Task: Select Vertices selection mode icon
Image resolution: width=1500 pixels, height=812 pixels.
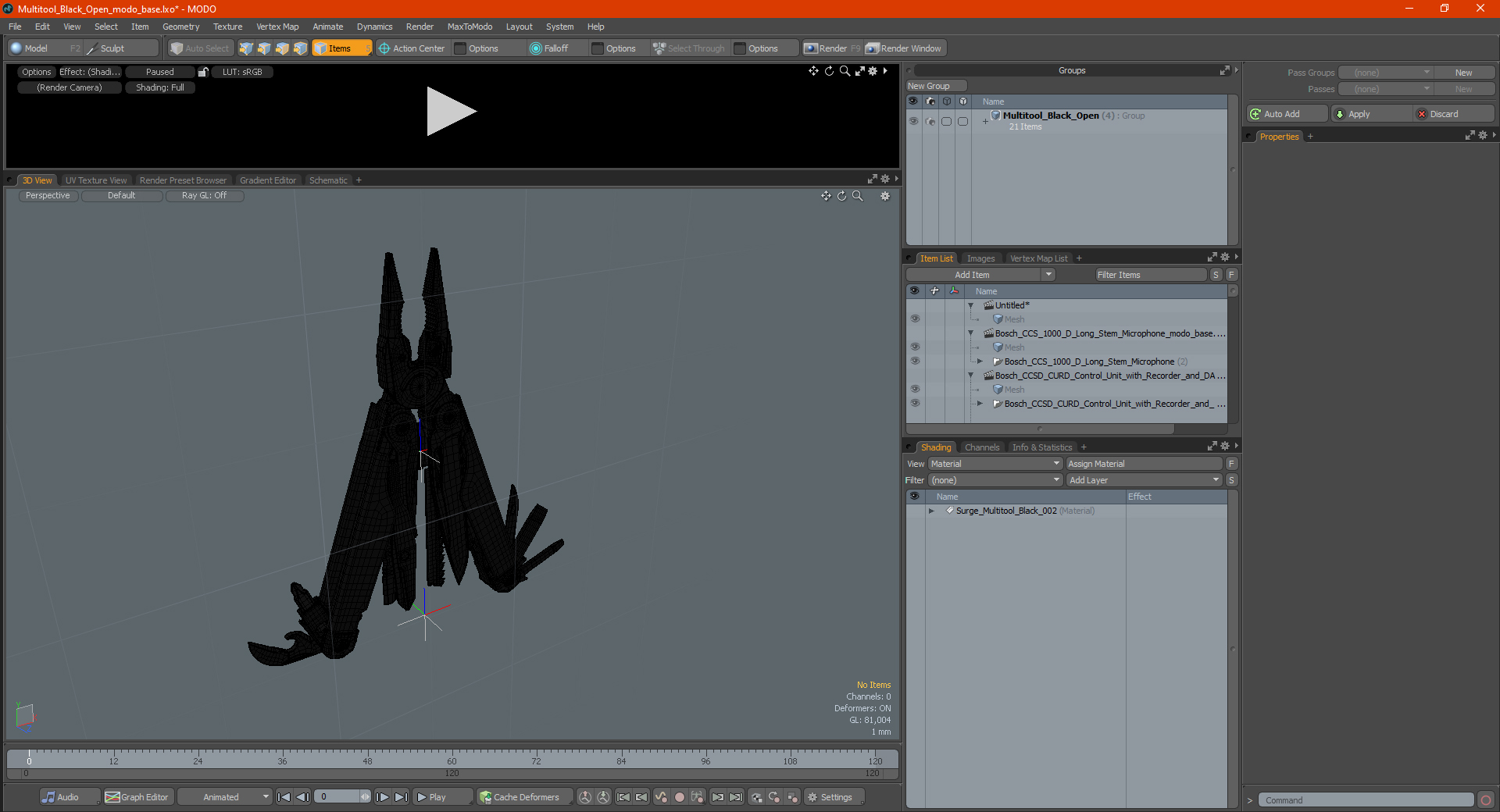Action: [x=246, y=48]
